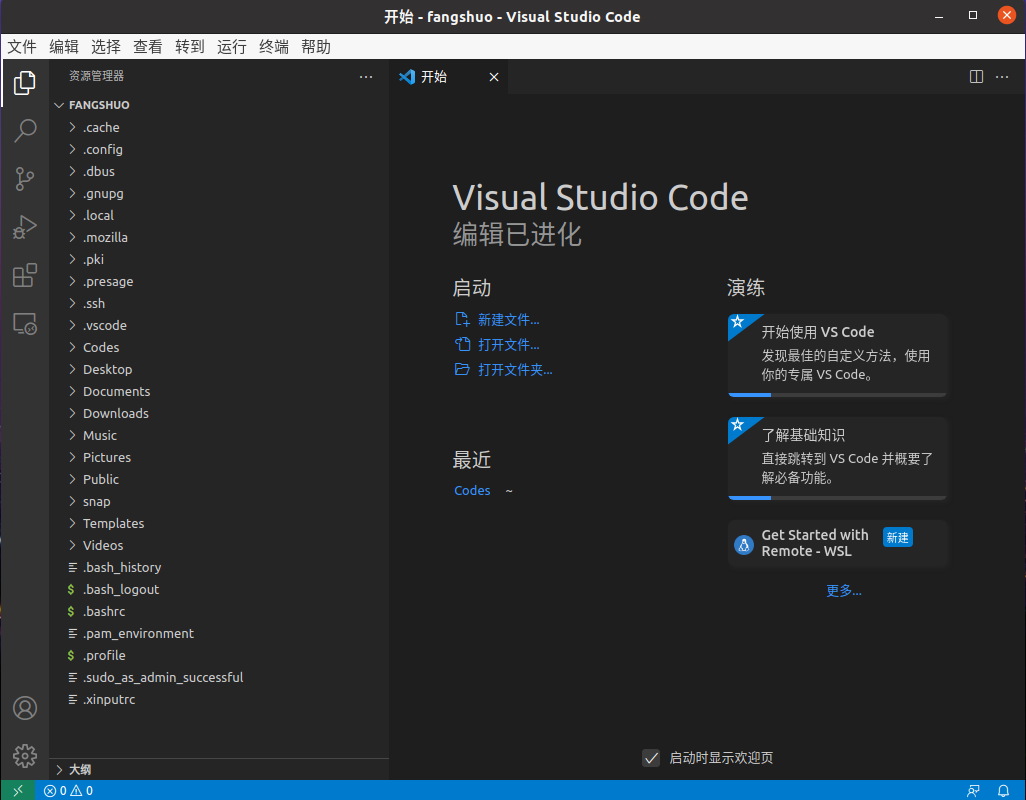Open editor more actions ellipsis
This screenshot has height=800, width=1026.
[1002, 77]
